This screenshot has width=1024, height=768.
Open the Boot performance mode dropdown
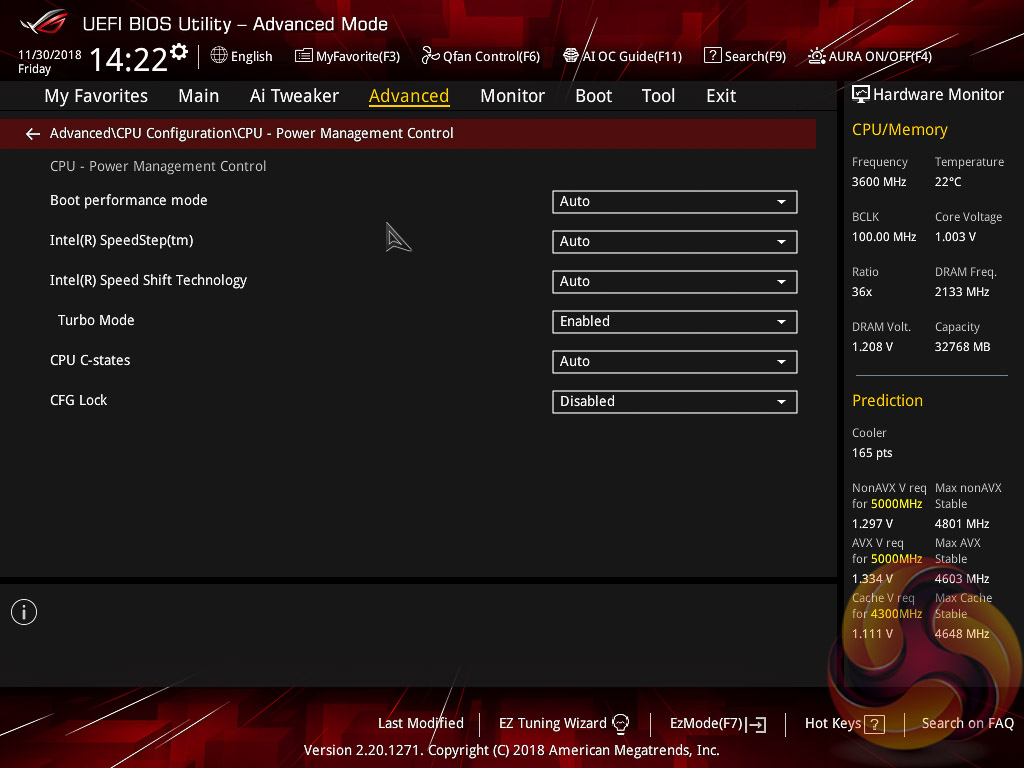pyautogui.click(x=674, y=201)
